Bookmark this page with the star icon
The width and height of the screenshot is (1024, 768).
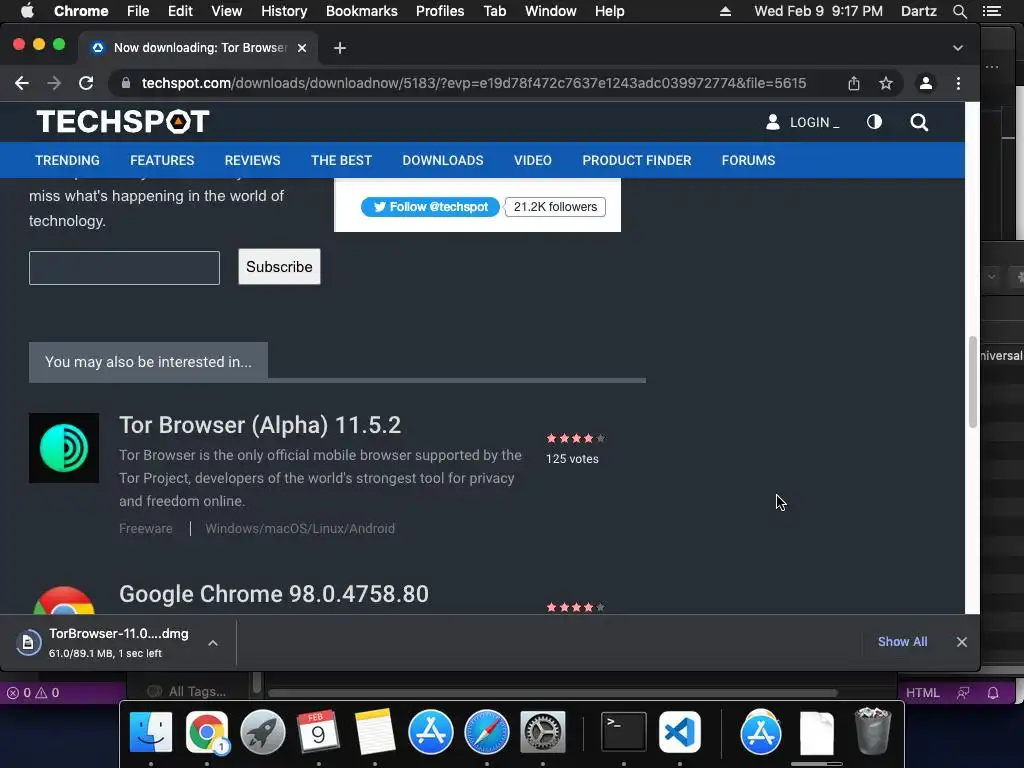(886, 83)
